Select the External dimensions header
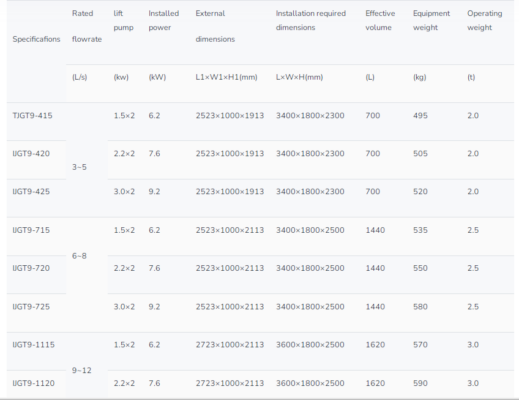 point(215,26)
